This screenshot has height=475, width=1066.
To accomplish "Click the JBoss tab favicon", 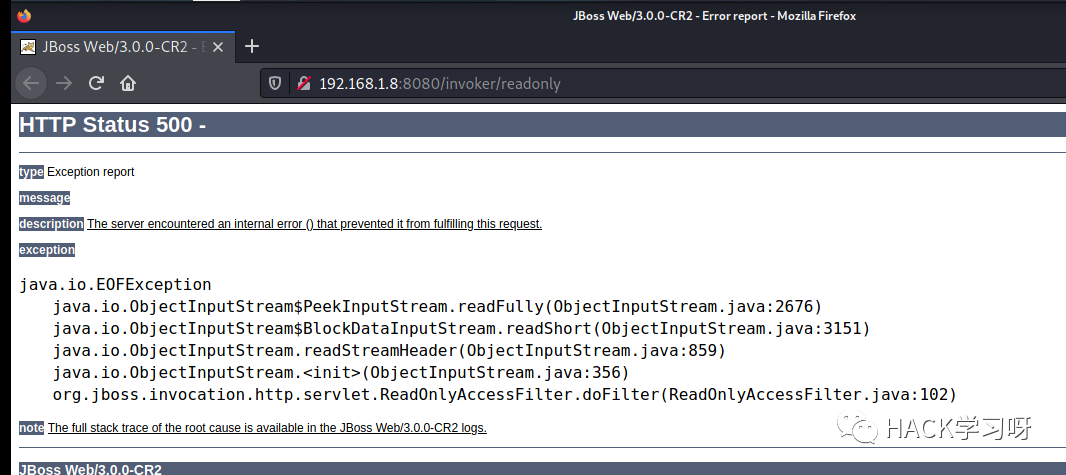I will point(28,47).
